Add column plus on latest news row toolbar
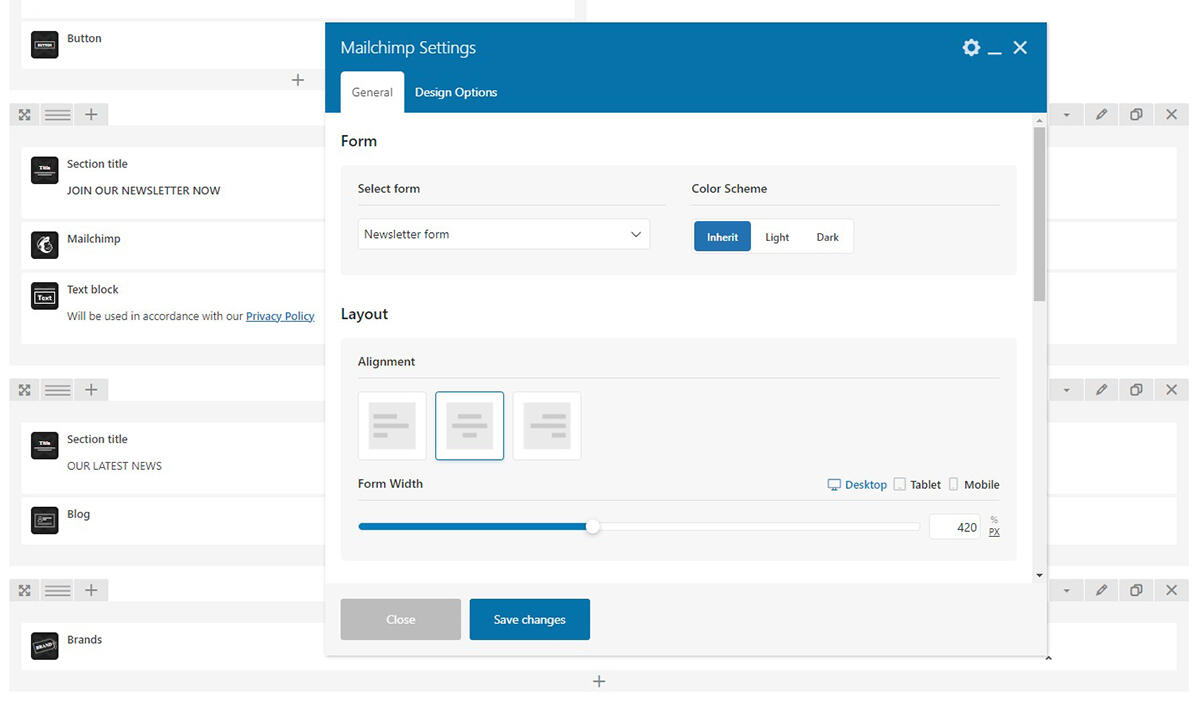The height and width of the screenshot is (702, 1200). tap(91, 390)
